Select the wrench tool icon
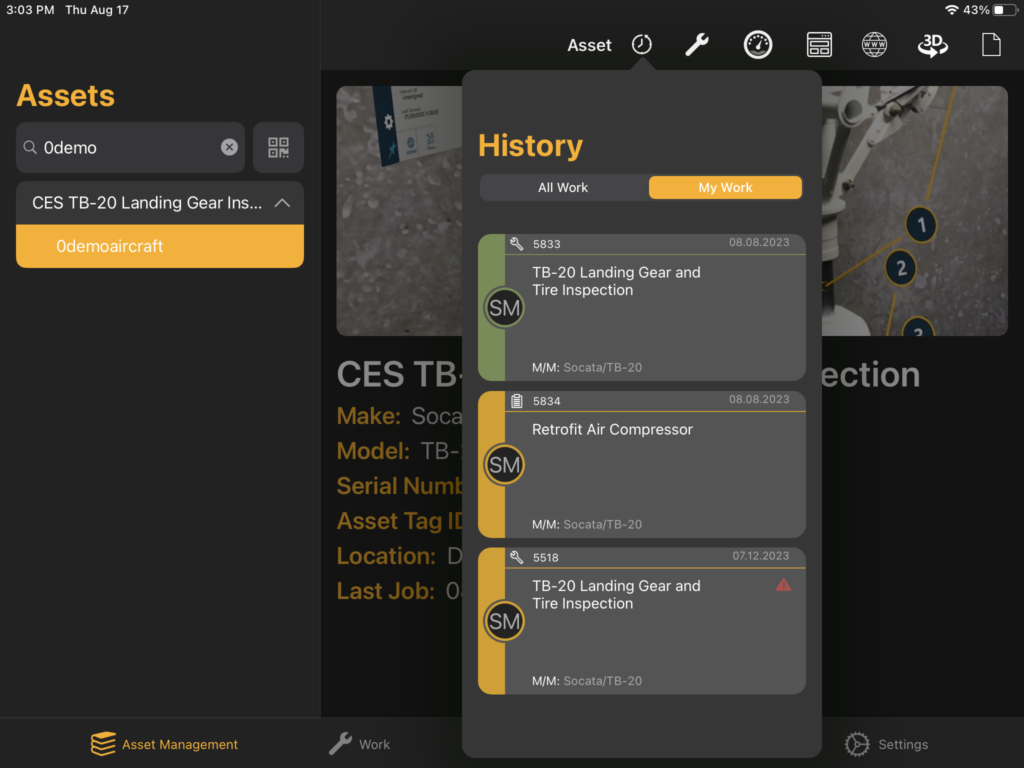 point(696,44)
